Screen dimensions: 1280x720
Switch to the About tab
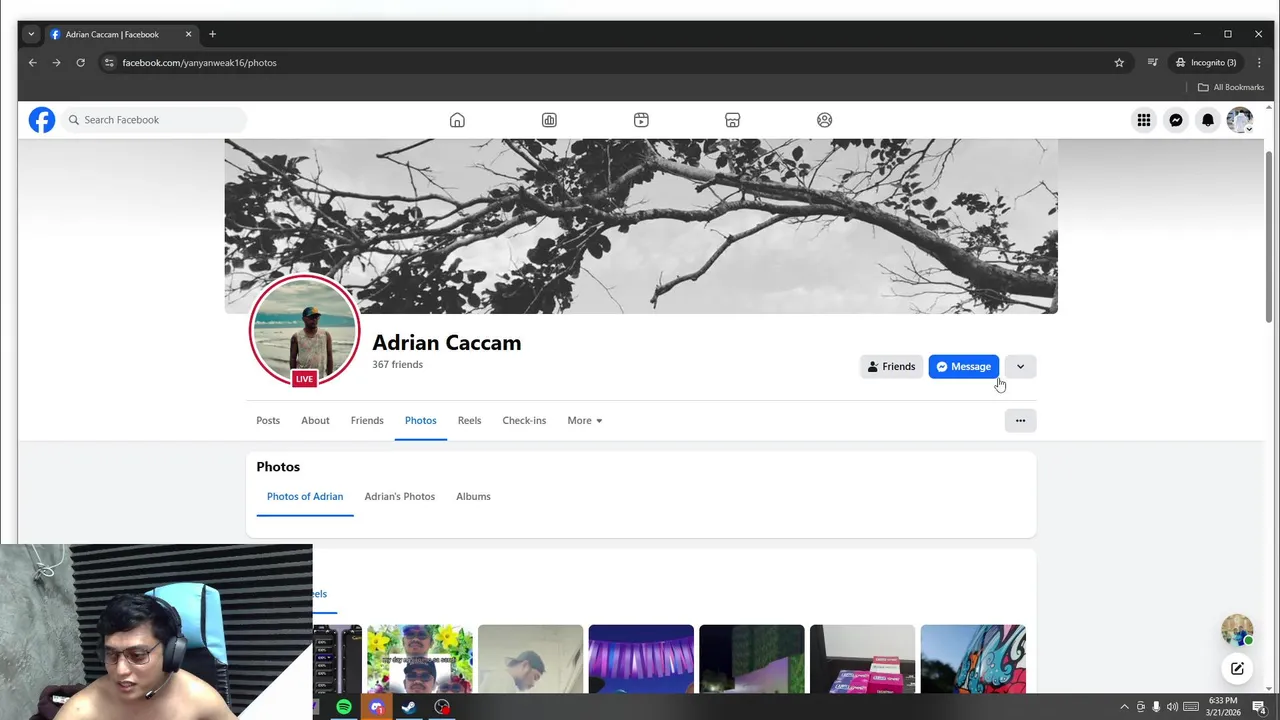click(315, 420)
